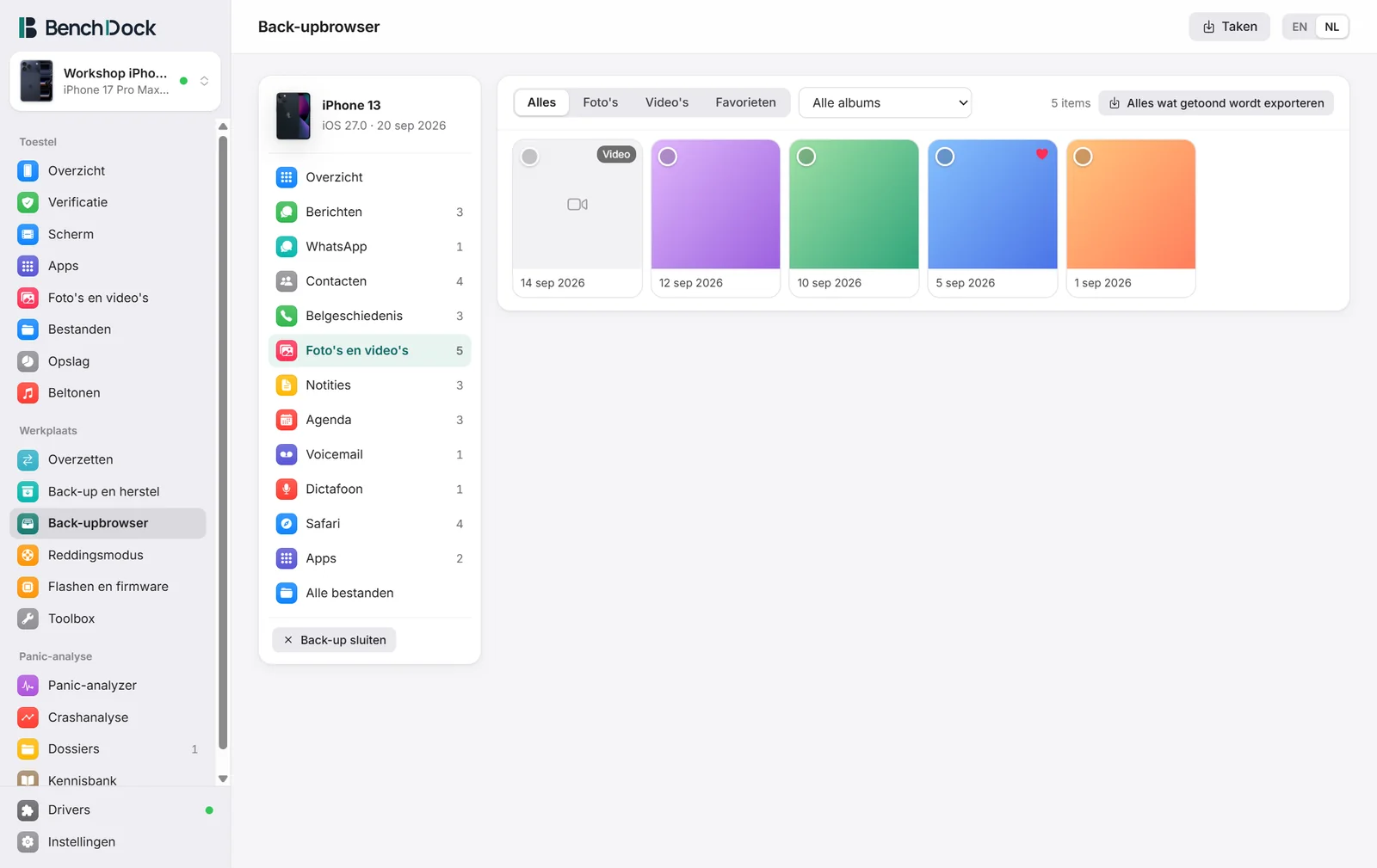Select the 1 sep 2026 photo checkbox
Screen dimensions: 1377x868
(x=1084, y=157)
